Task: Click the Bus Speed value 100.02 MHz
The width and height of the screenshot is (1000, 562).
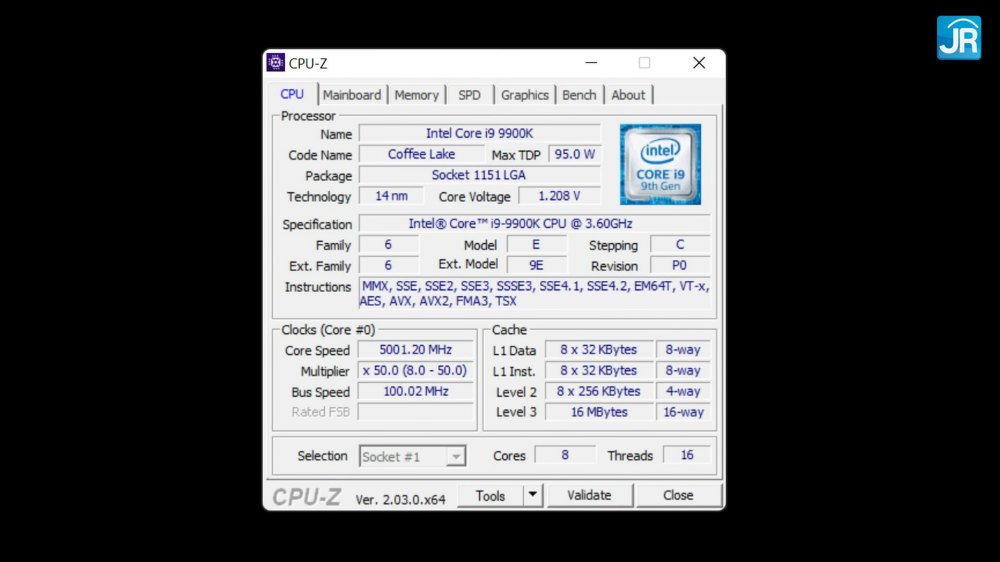Action: (x=416, y=392)
